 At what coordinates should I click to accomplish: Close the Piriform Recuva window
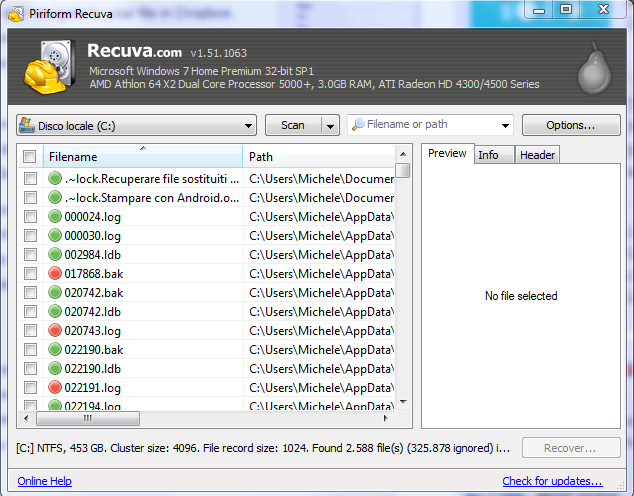pyautogui.click(x=603, y=10)
